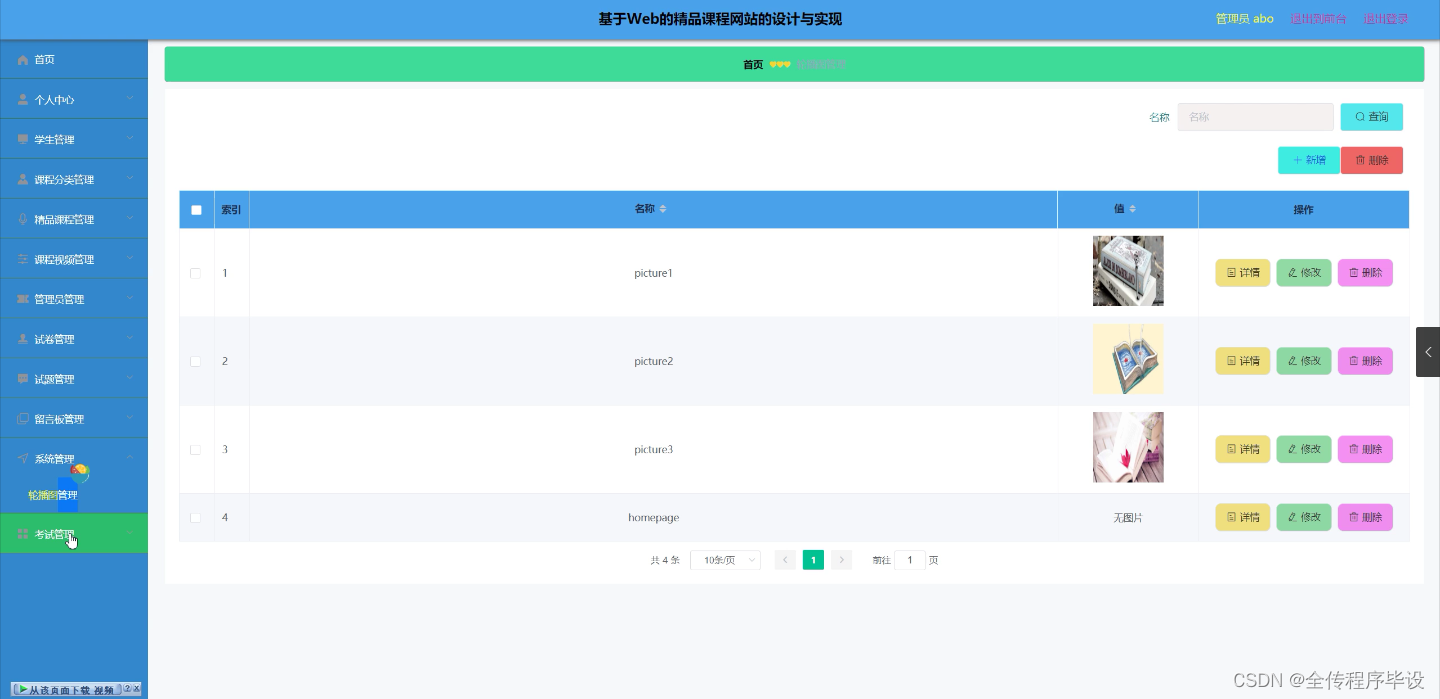Screen dimensions: 1440x699
Task: Open the side drawer with arrow tab
Action: tap(1428, 352)
